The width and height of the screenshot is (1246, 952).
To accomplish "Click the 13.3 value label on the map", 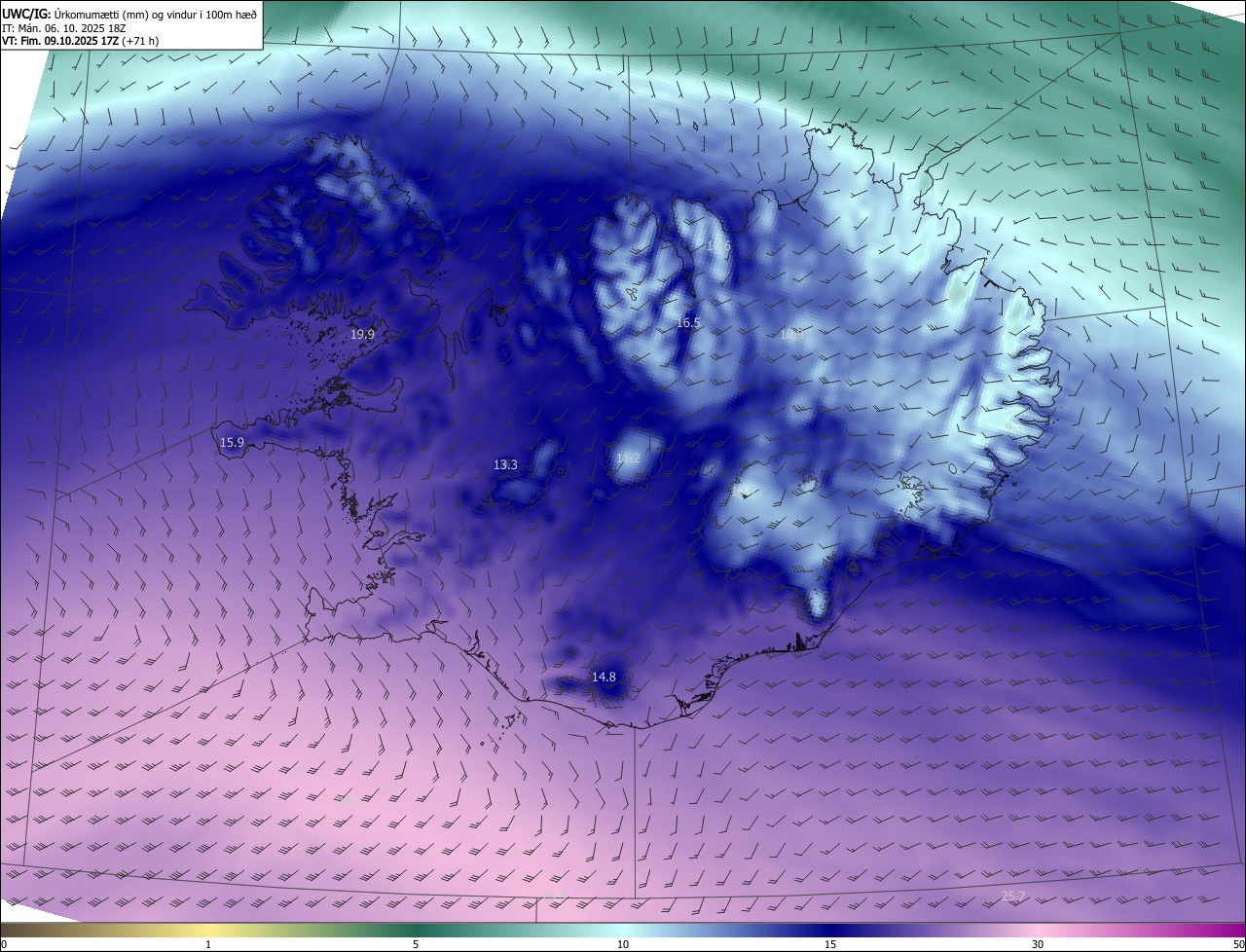I will [x=505, y=465].
